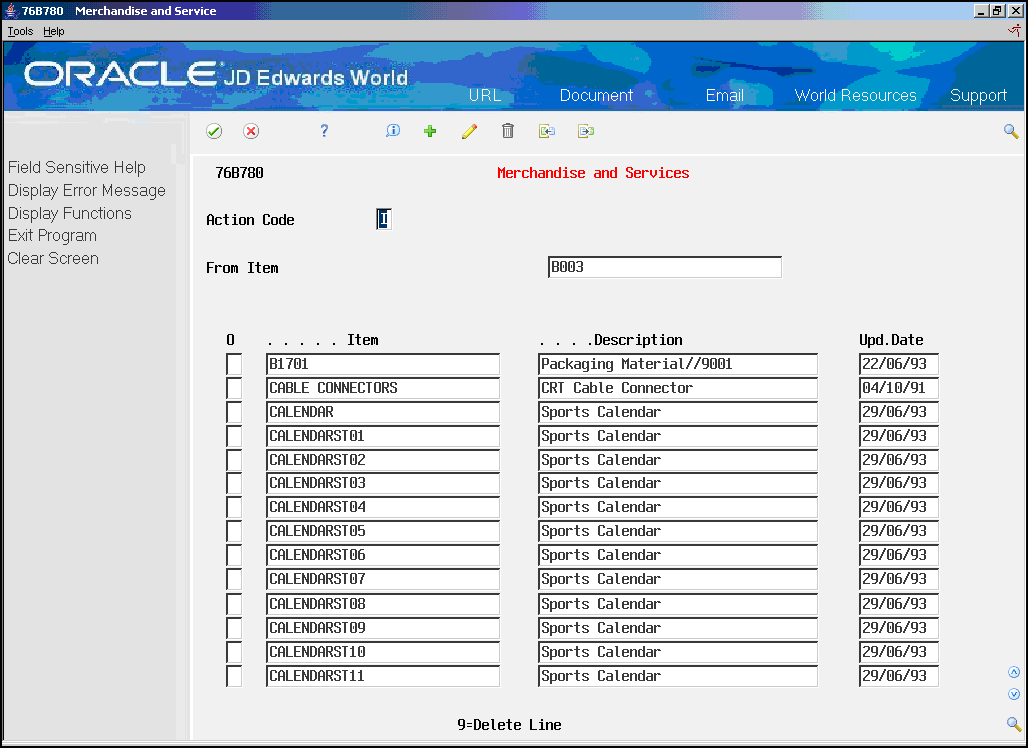Click the bottom right magnifier icon

click(1014, 724)
